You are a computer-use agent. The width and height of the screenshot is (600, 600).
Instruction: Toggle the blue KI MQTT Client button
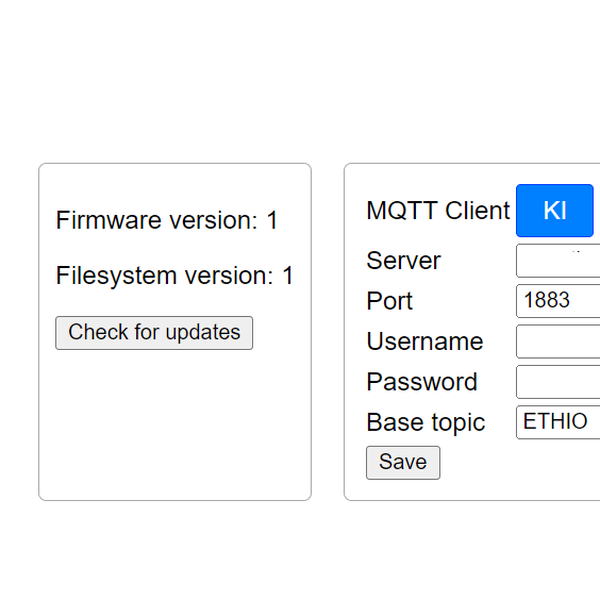[x=555, y=210]
